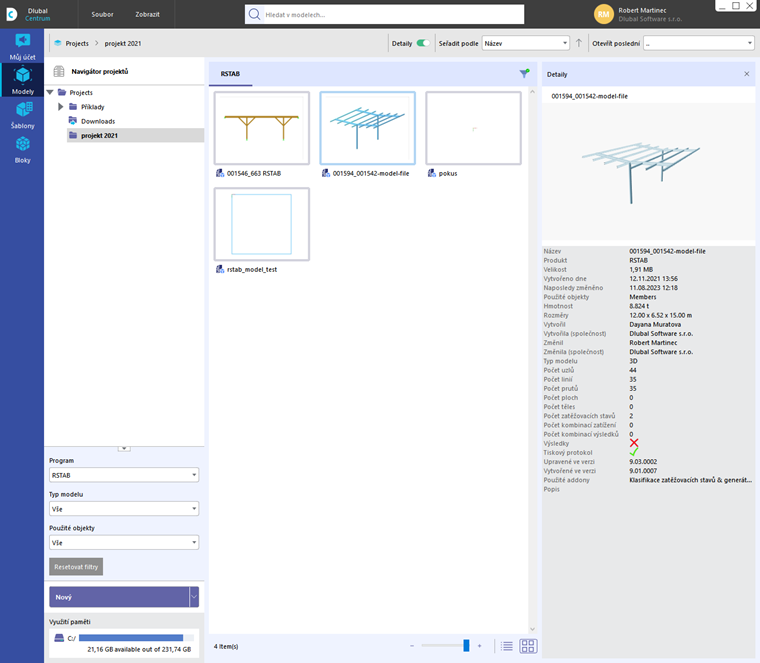Open the Můj účet sidebar section

[x=22, y=47]
